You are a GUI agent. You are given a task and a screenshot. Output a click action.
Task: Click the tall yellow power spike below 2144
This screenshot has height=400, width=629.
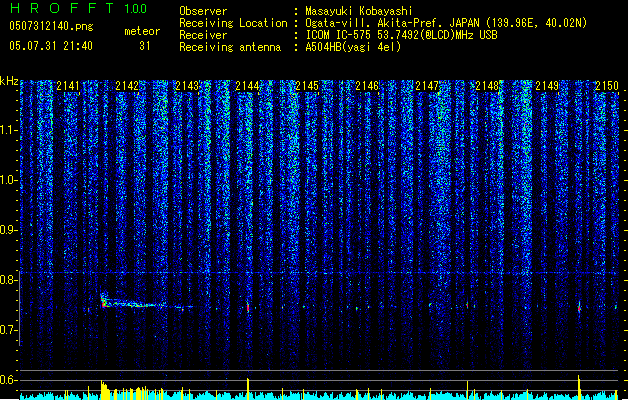pyautogui.click(x=248, y=388)
